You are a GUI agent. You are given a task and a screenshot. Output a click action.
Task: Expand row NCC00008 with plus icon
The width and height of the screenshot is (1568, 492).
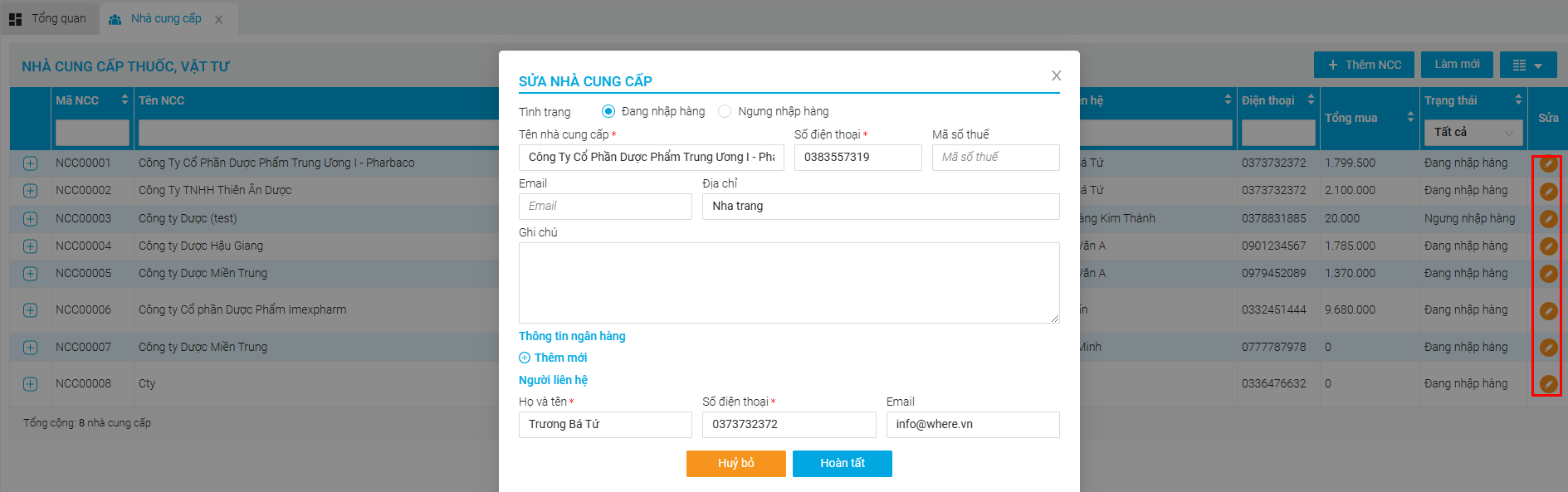(31, 384)
